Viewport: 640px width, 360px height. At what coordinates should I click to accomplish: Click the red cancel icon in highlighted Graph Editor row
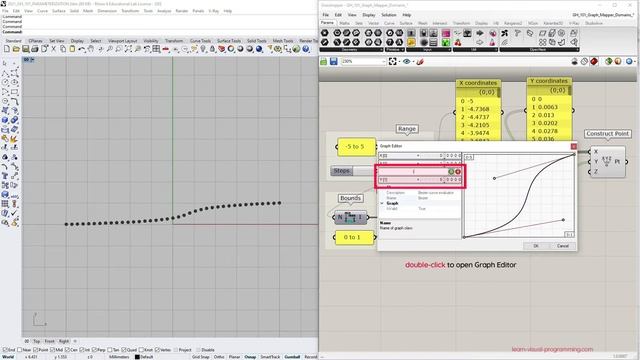(x=458, y=171)
